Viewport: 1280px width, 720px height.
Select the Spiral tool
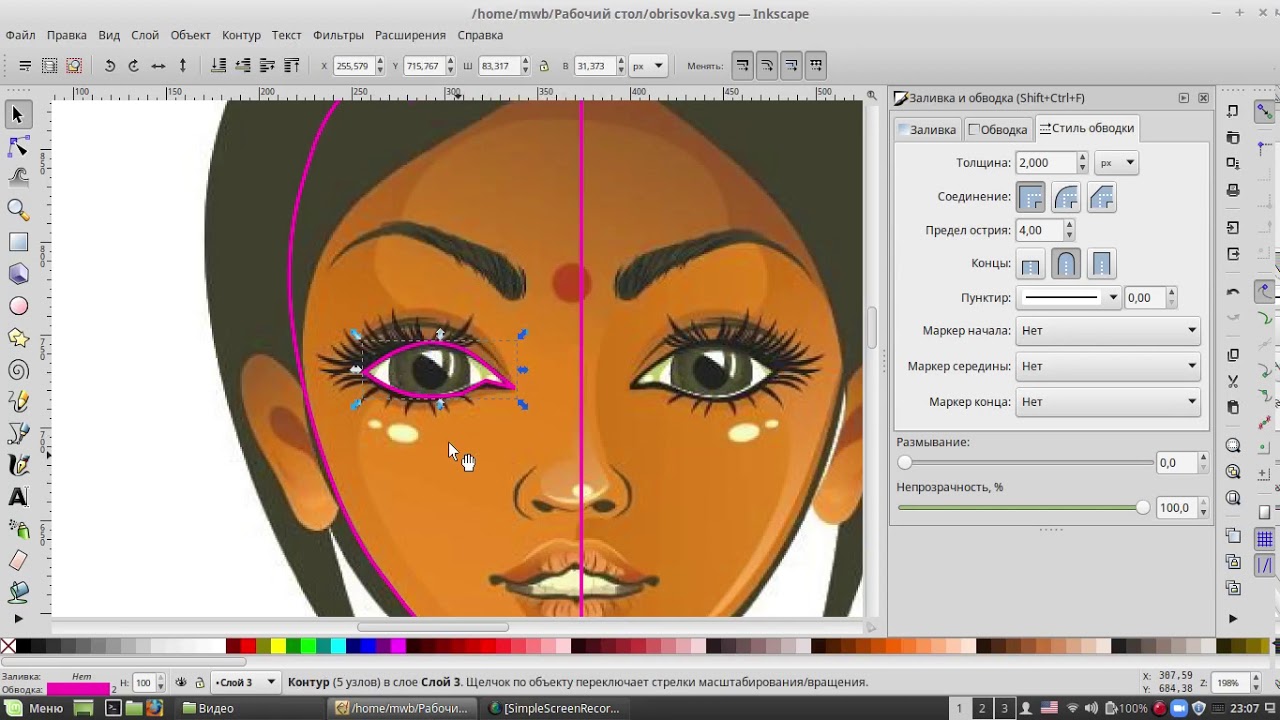coord(17,370)
